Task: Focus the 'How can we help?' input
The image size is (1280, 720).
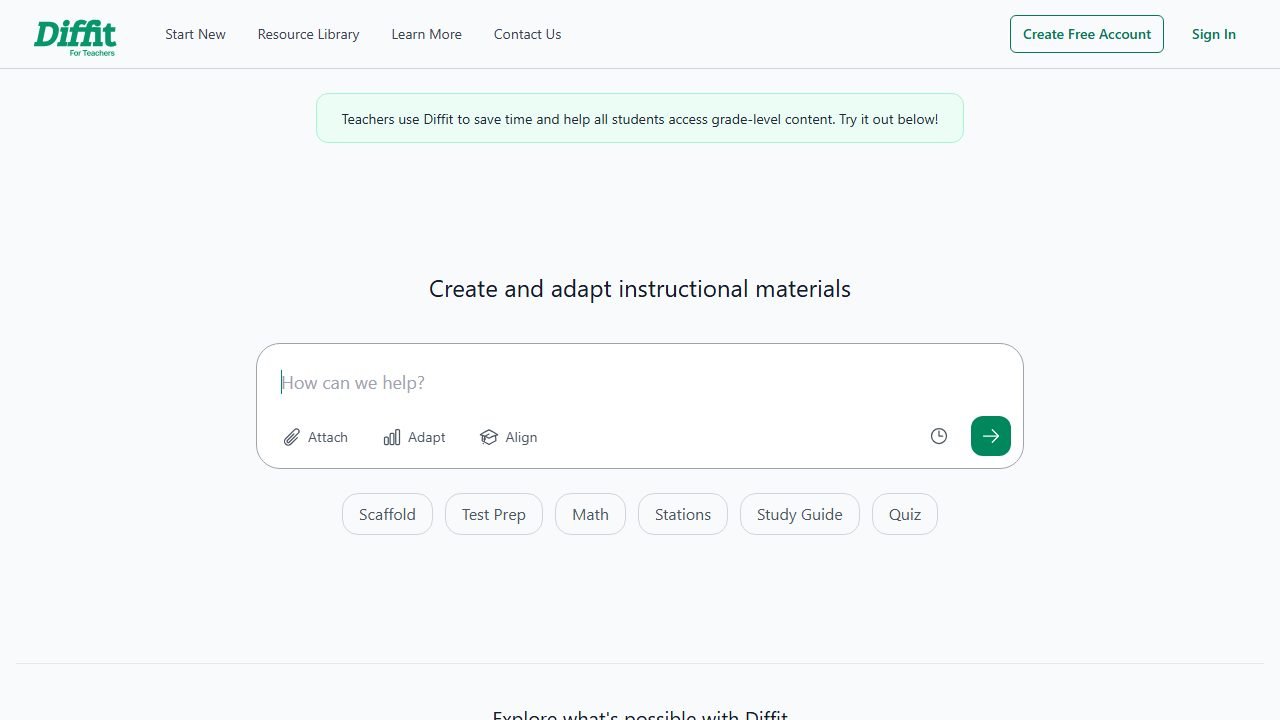Action: [640, 383]
